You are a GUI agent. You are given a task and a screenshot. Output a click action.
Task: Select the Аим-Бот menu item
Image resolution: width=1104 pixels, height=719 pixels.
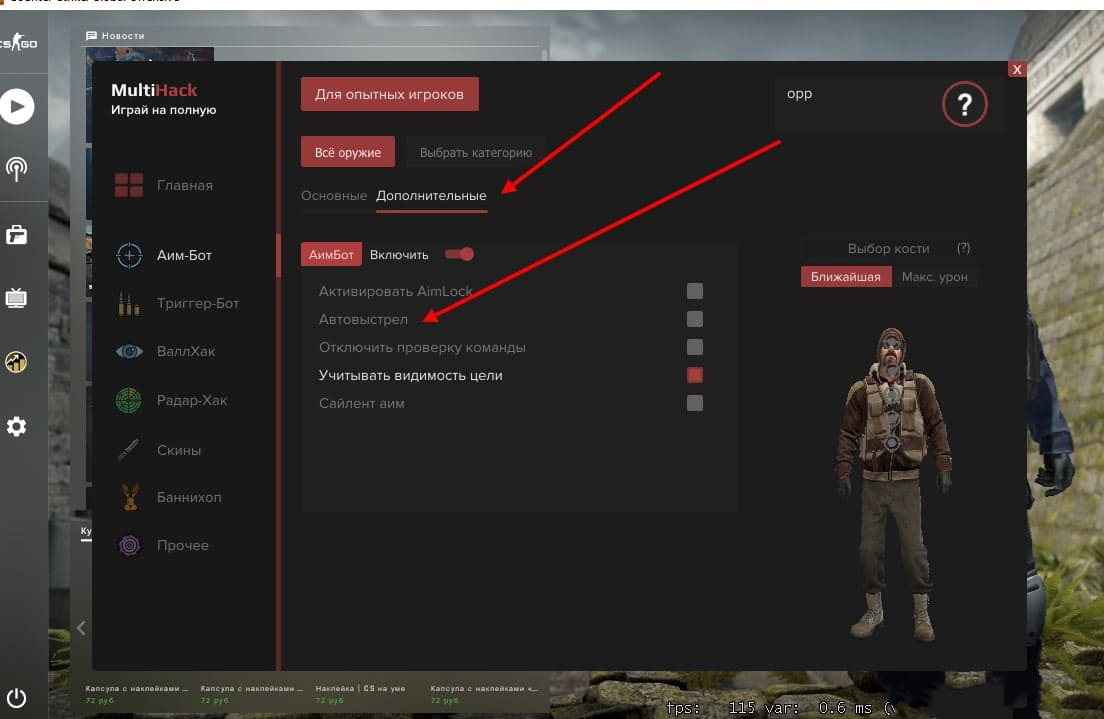pos(184,255)
